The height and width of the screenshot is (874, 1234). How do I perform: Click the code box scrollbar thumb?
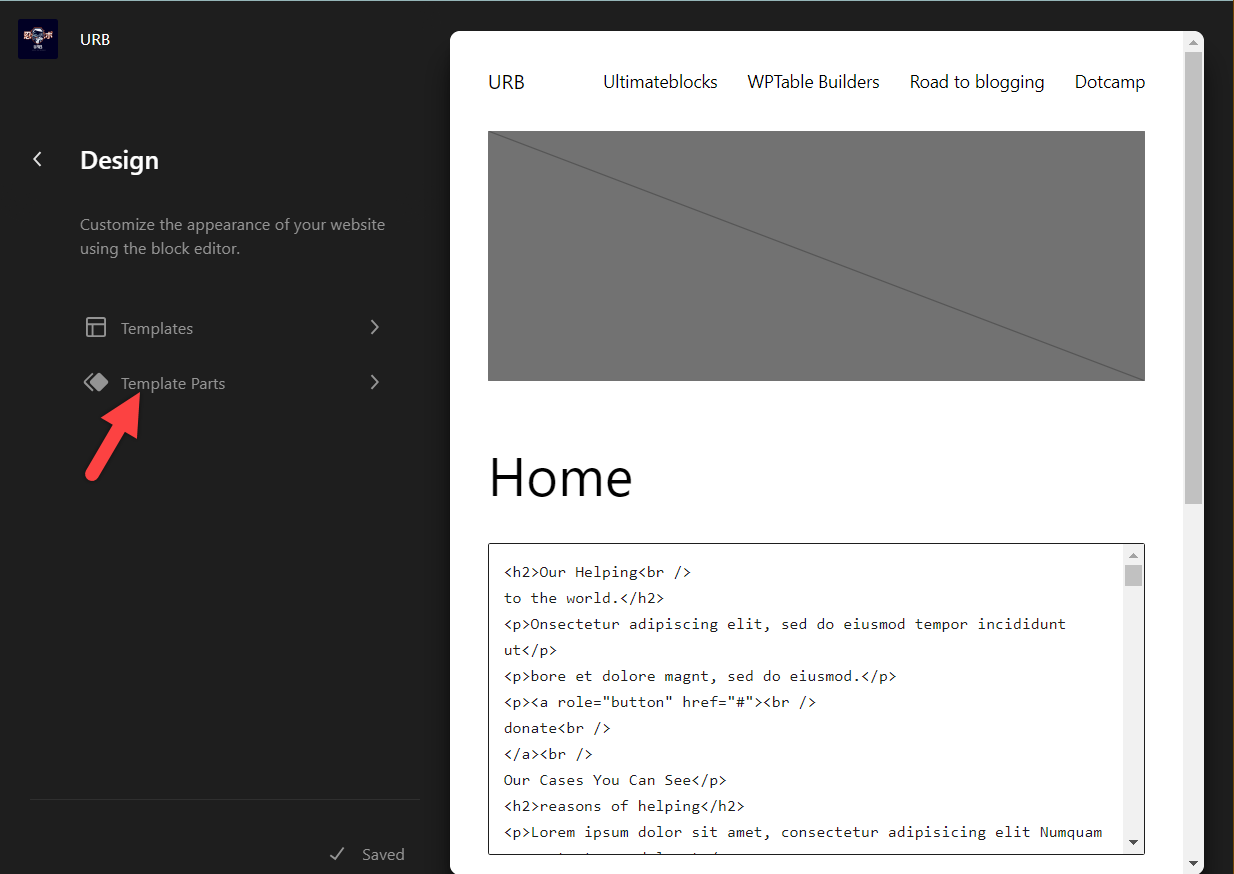pos(1133,575)
